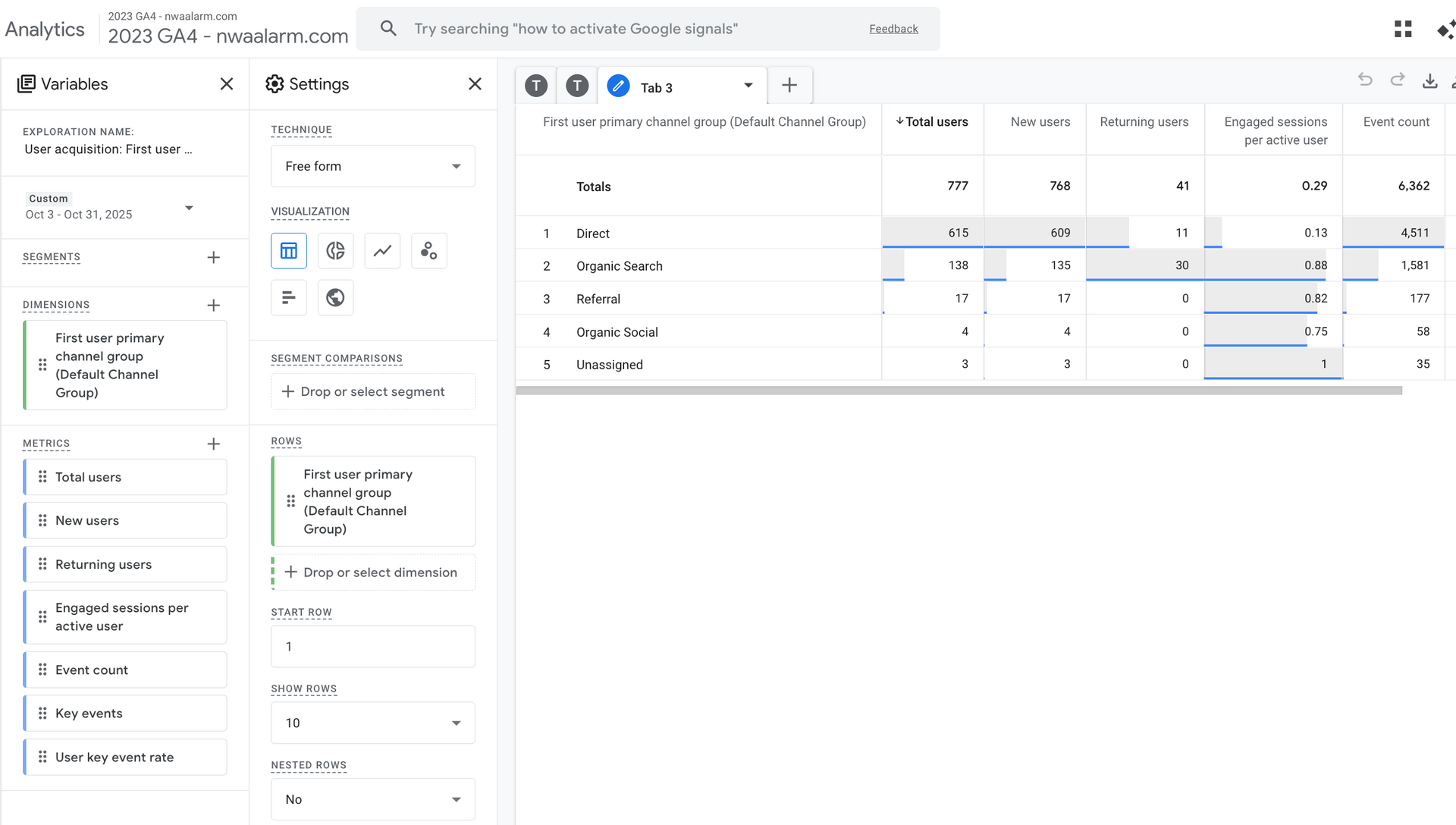This screenshot has height=825, width=1456.
Task: Switch to the first T tab
Action: [x=536, y=86]
